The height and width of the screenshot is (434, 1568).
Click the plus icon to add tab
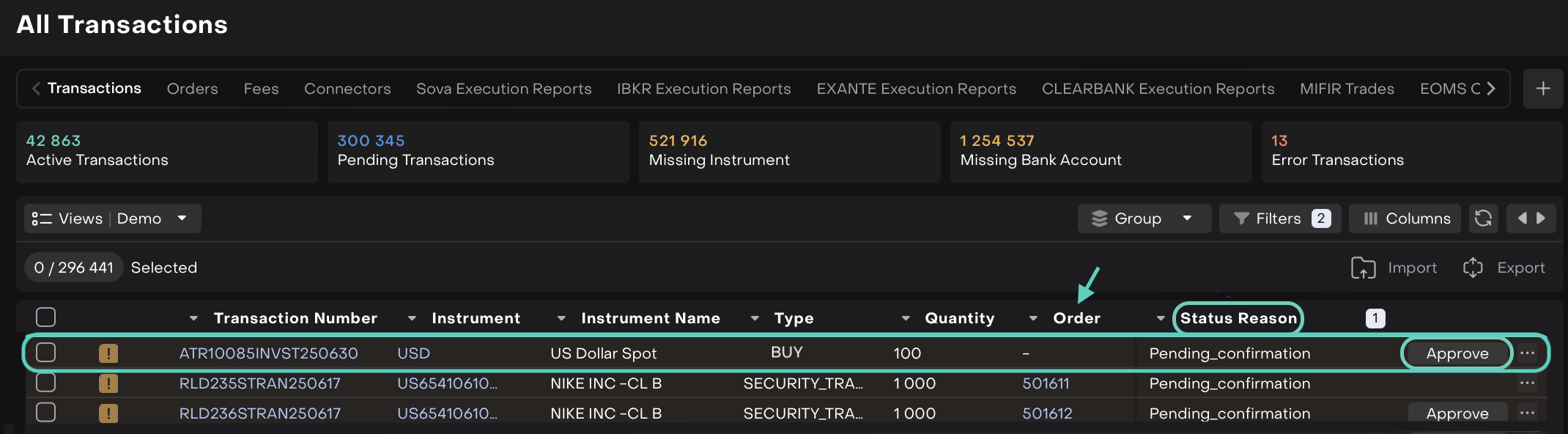(x=1543, y=89)
